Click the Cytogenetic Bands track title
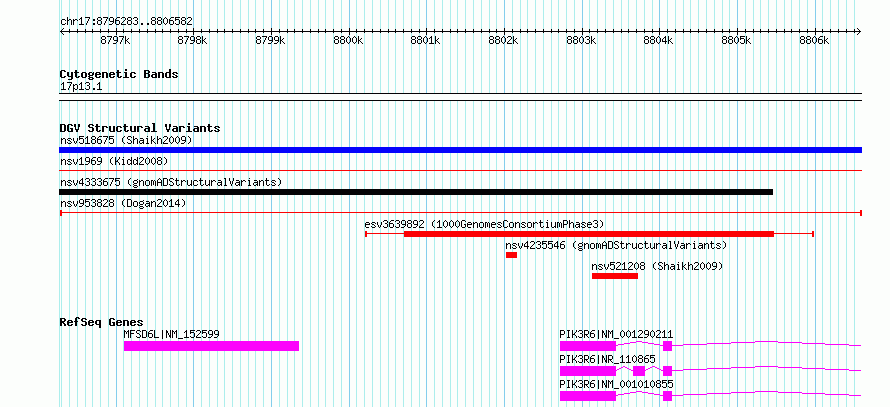 (x=119, y=74)
